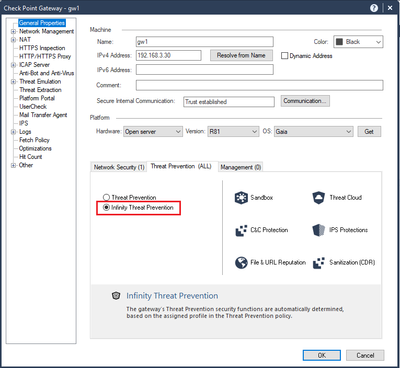Click the Resolve from Name button

click(241, 55)
